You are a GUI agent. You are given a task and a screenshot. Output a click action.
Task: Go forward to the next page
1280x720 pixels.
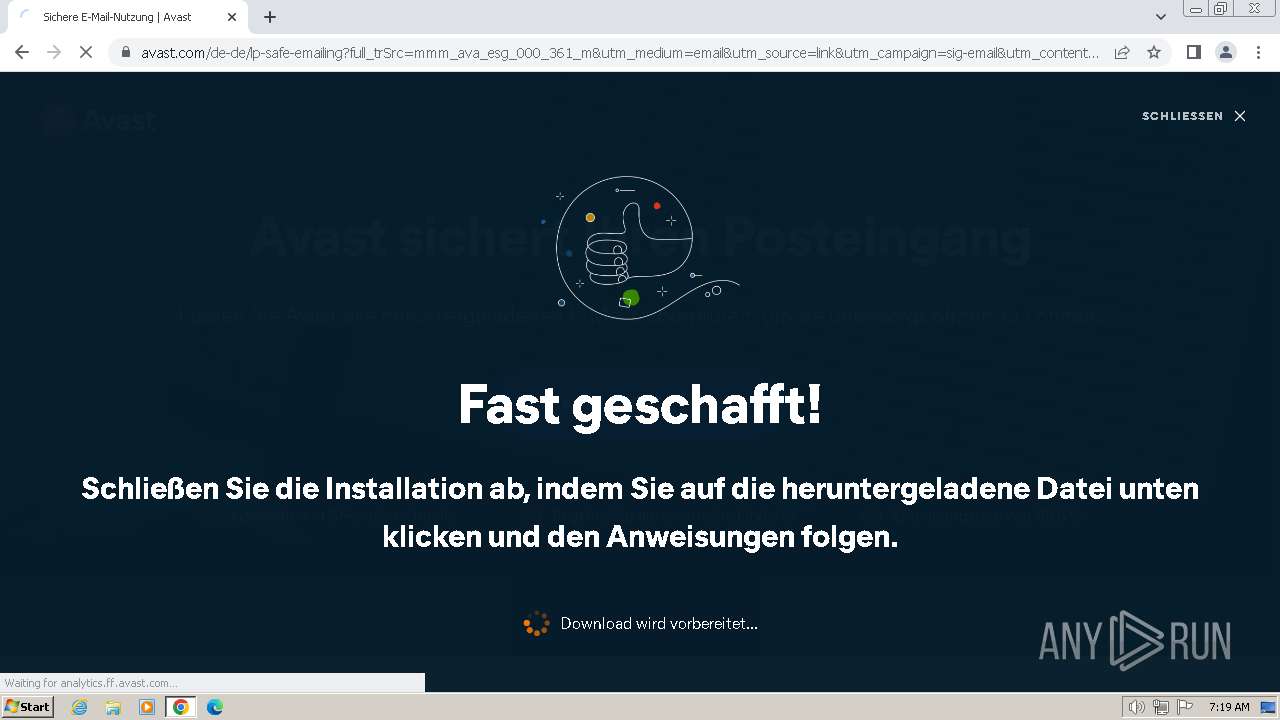54,52
